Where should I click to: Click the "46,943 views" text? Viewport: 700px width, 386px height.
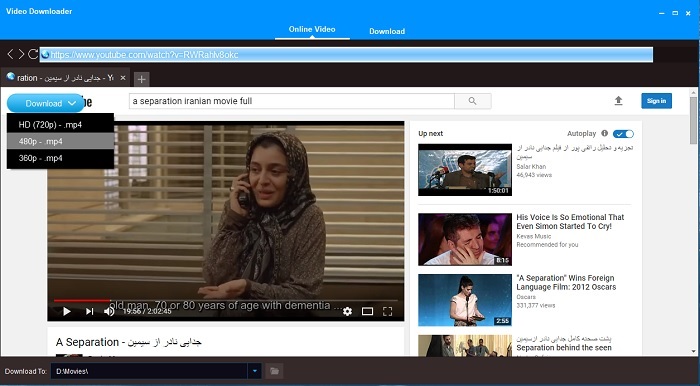tap(534, 175)
